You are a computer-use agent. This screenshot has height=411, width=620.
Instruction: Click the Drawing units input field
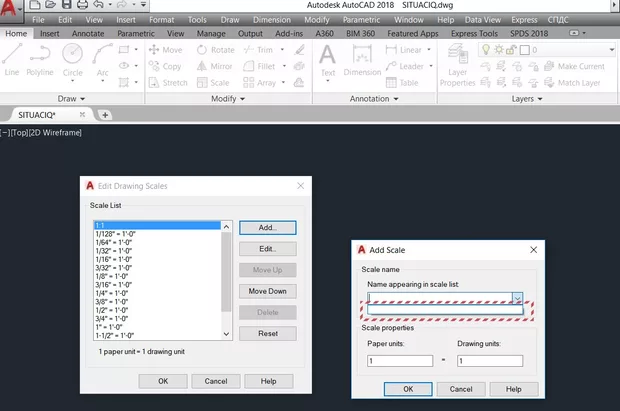coord(490,361)
